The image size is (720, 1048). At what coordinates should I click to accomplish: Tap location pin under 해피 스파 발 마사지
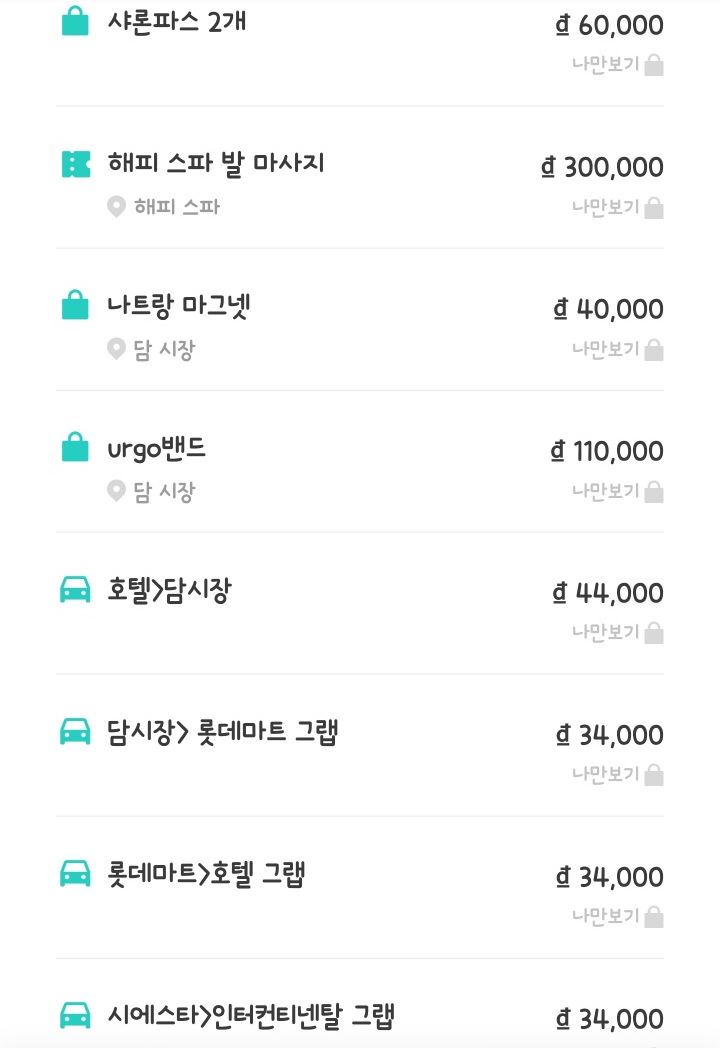tap(117, 208)
